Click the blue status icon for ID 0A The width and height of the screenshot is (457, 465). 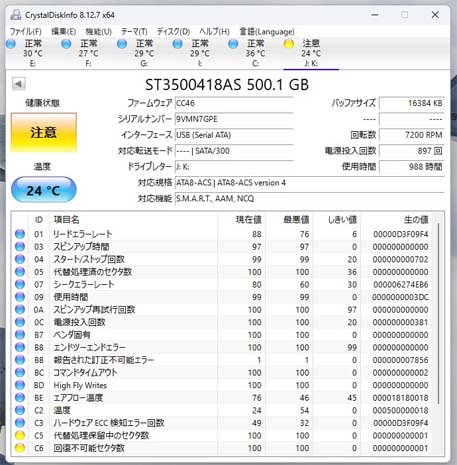tap(20, 310)
